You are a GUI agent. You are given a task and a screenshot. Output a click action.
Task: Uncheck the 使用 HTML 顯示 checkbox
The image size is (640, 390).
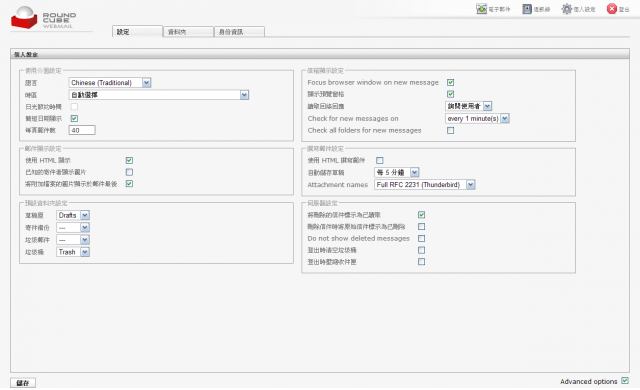coord(129,160)
